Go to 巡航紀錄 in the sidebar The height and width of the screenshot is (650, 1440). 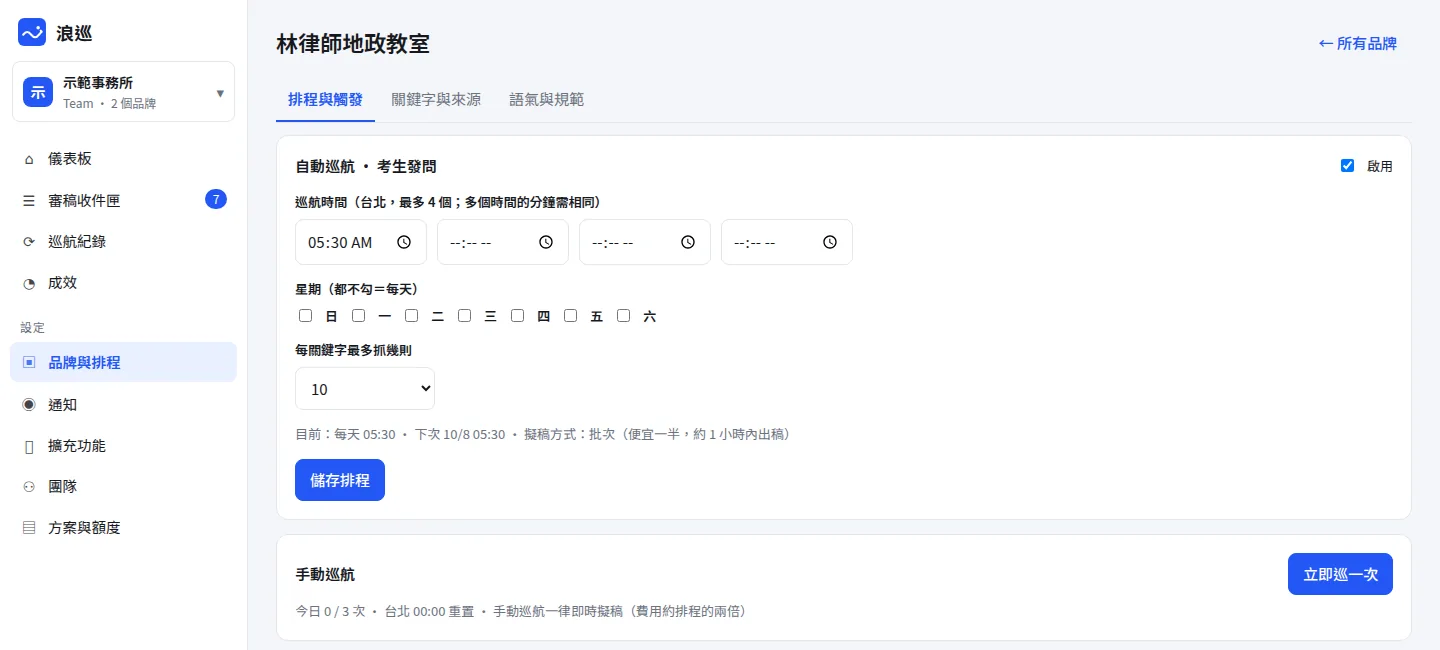tap(123, 242)
